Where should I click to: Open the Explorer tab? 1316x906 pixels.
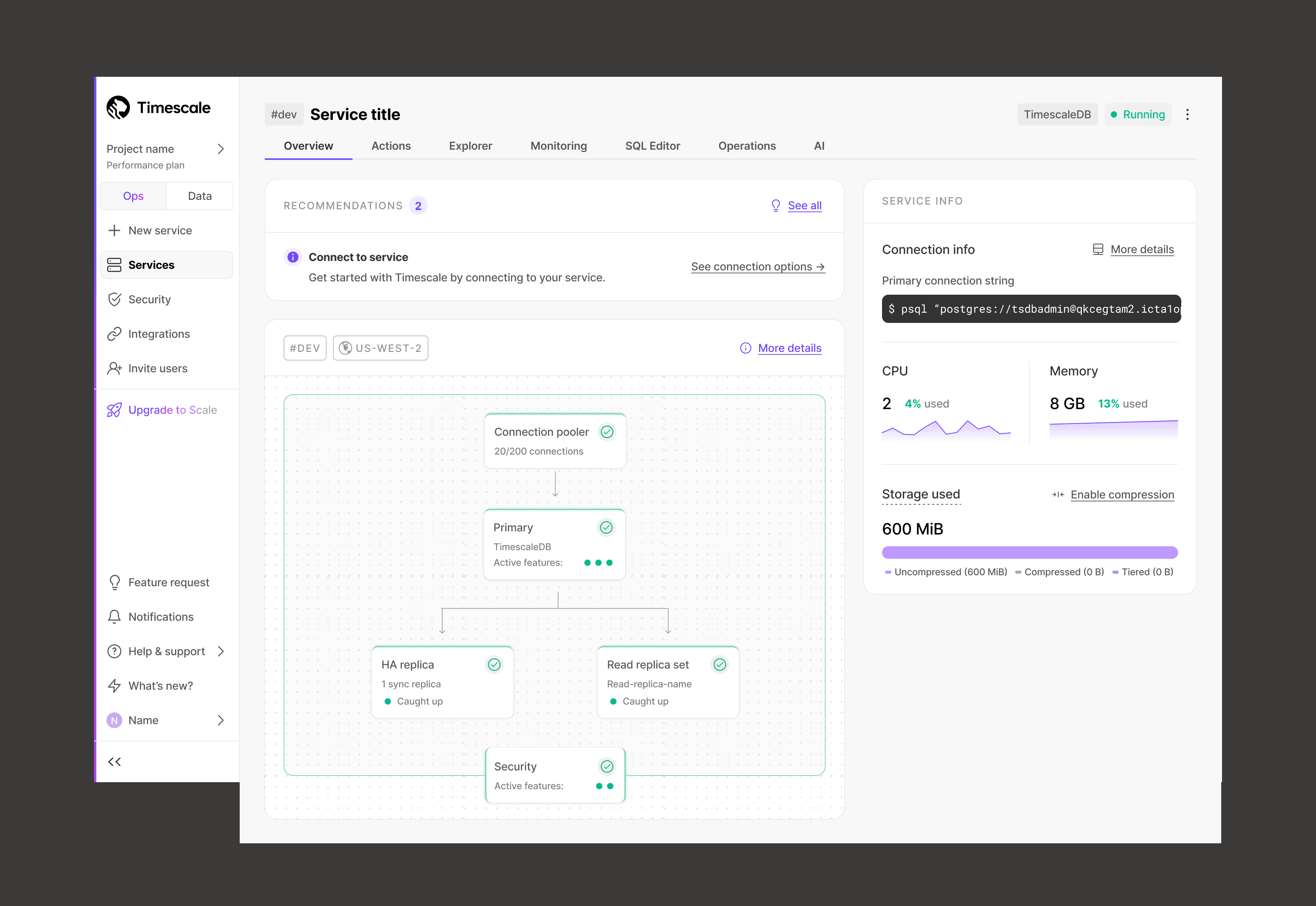point(470,146)
